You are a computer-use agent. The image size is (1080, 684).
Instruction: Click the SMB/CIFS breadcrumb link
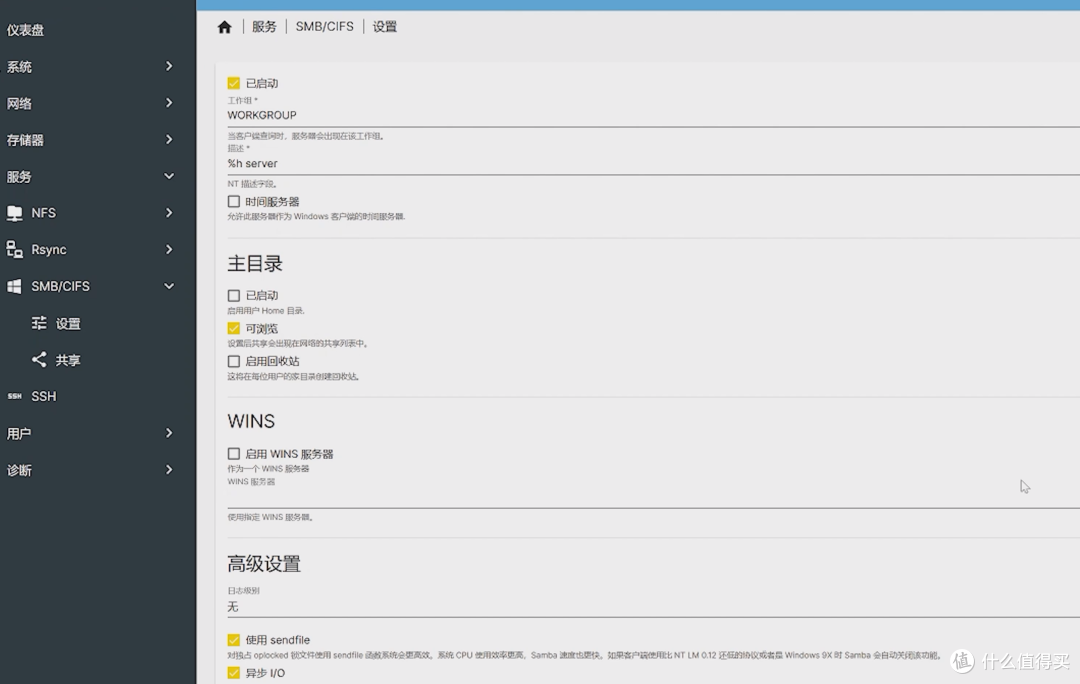[324, 27]
